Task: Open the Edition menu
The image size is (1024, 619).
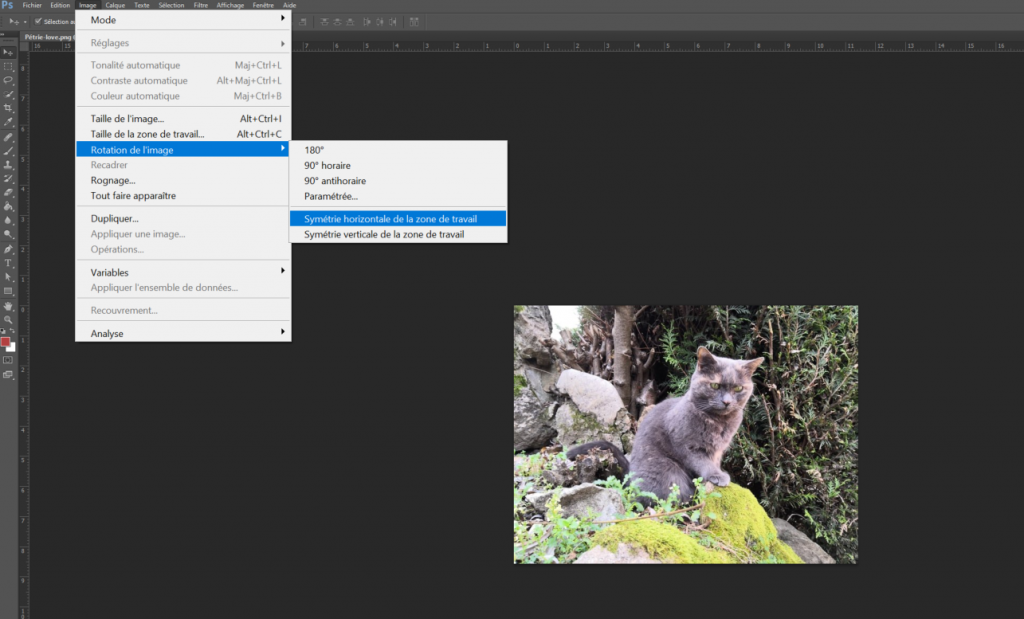Action: click(x=60, y=5)
